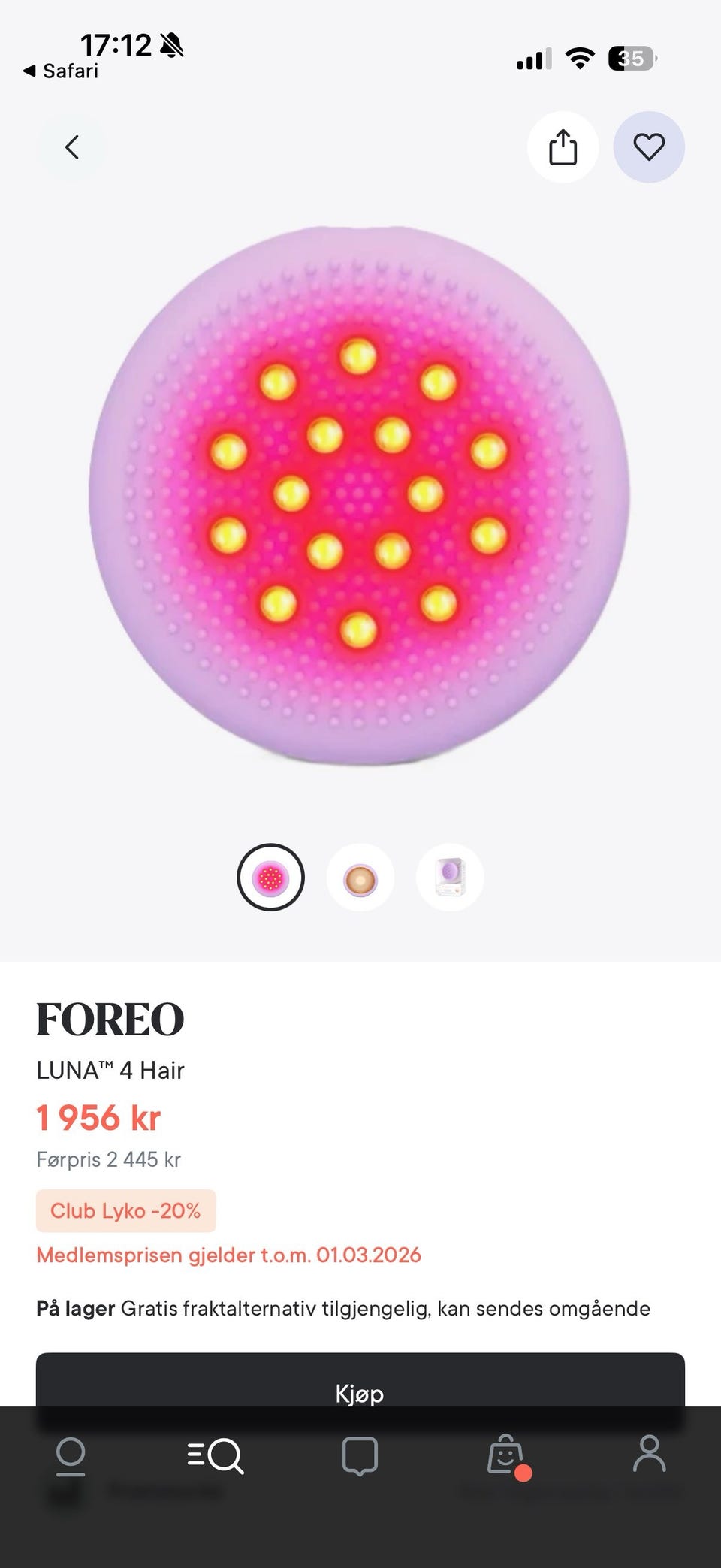
Task: Tap the battery indicator in status bar
Action: [x=632, y=58]
